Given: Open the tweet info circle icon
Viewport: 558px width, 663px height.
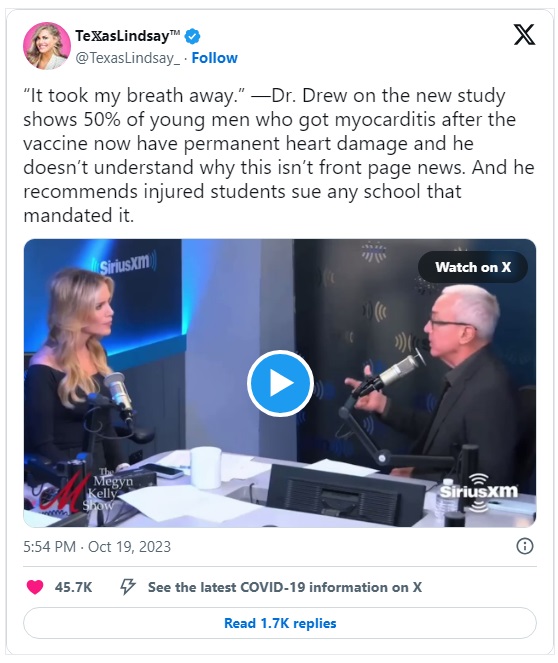Looking at the screenshot, I should tap(525, 546).
